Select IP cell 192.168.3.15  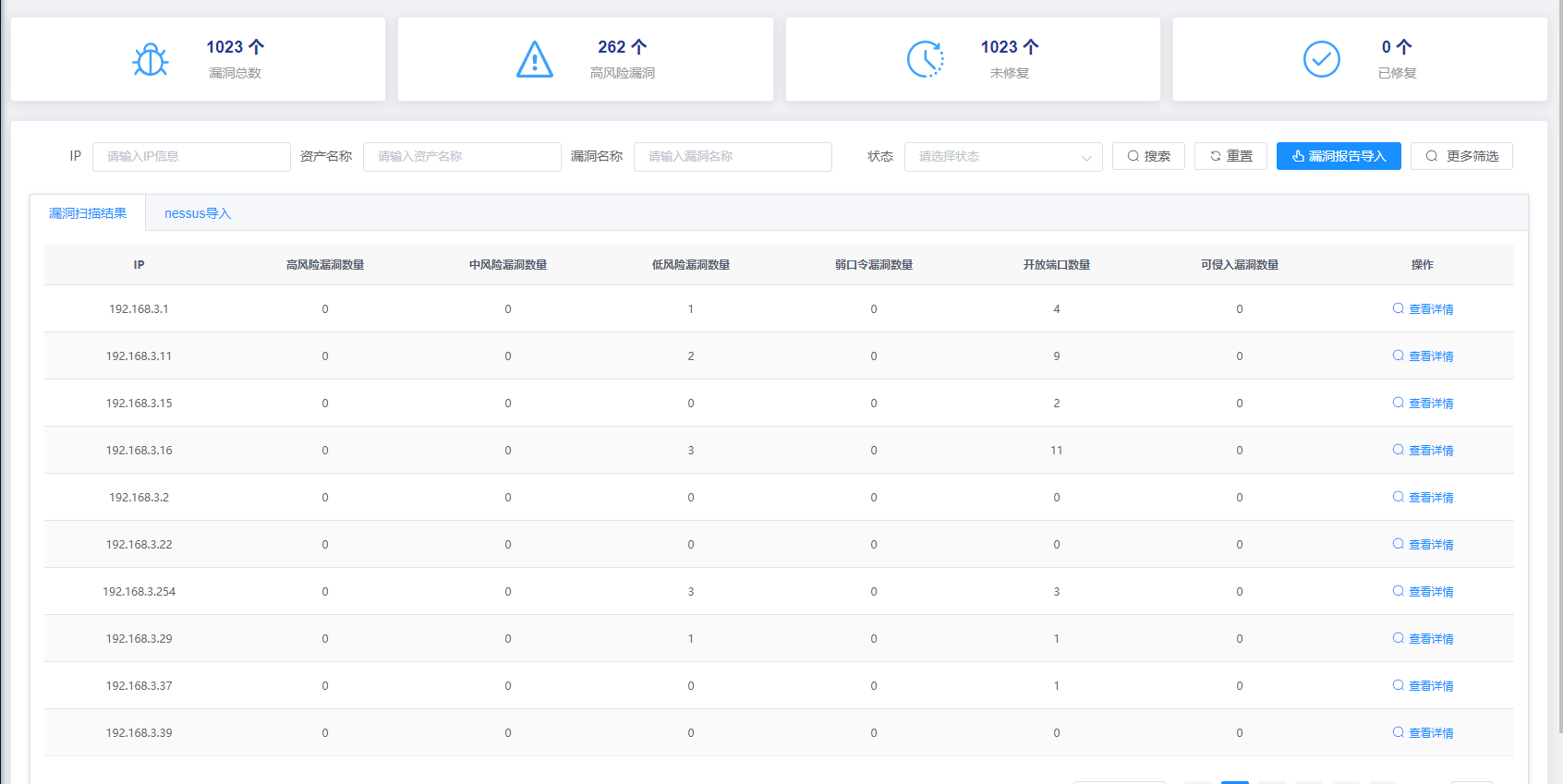tap(139, 404)
